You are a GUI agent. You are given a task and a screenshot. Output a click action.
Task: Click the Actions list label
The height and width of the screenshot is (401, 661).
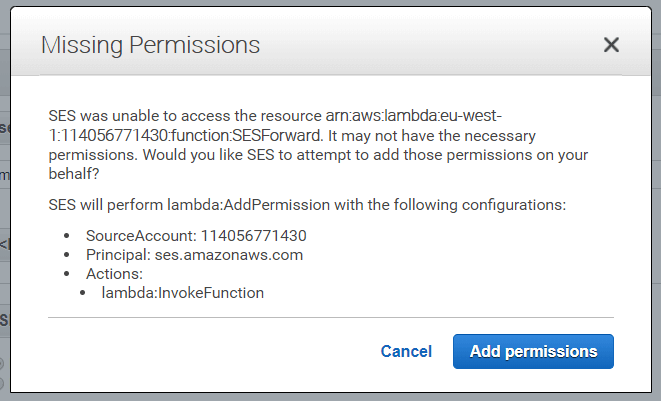coord(112,273)
